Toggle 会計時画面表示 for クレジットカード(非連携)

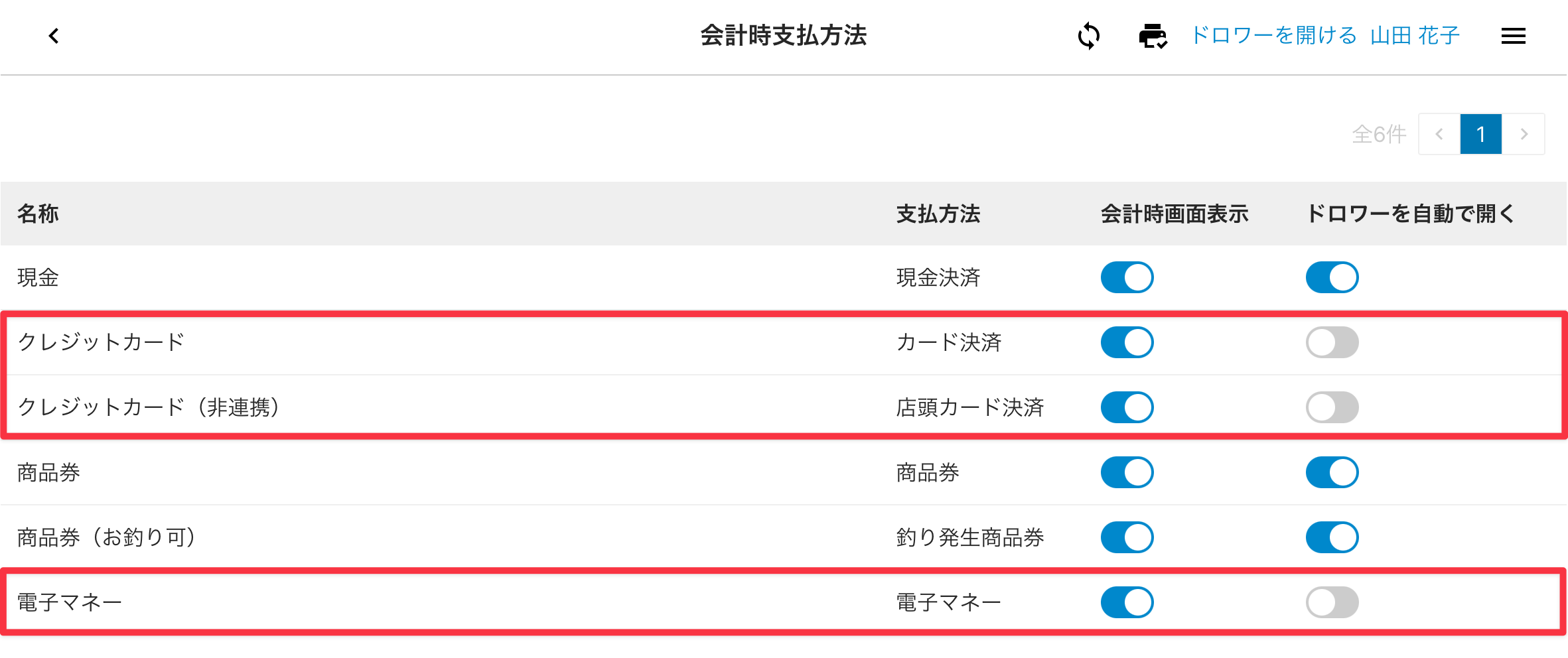(x=1127, y=407)
